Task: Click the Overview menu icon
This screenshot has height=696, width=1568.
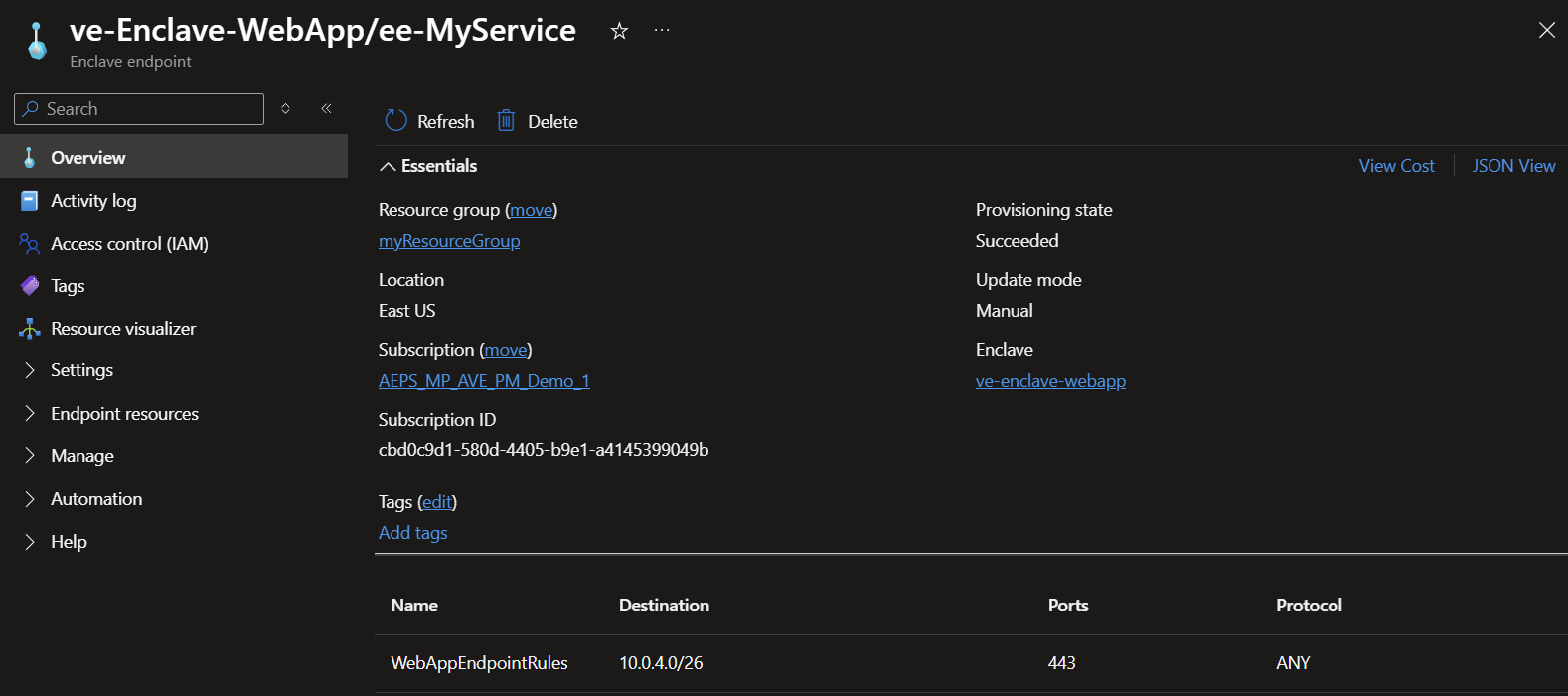Action: click(30, 157)
